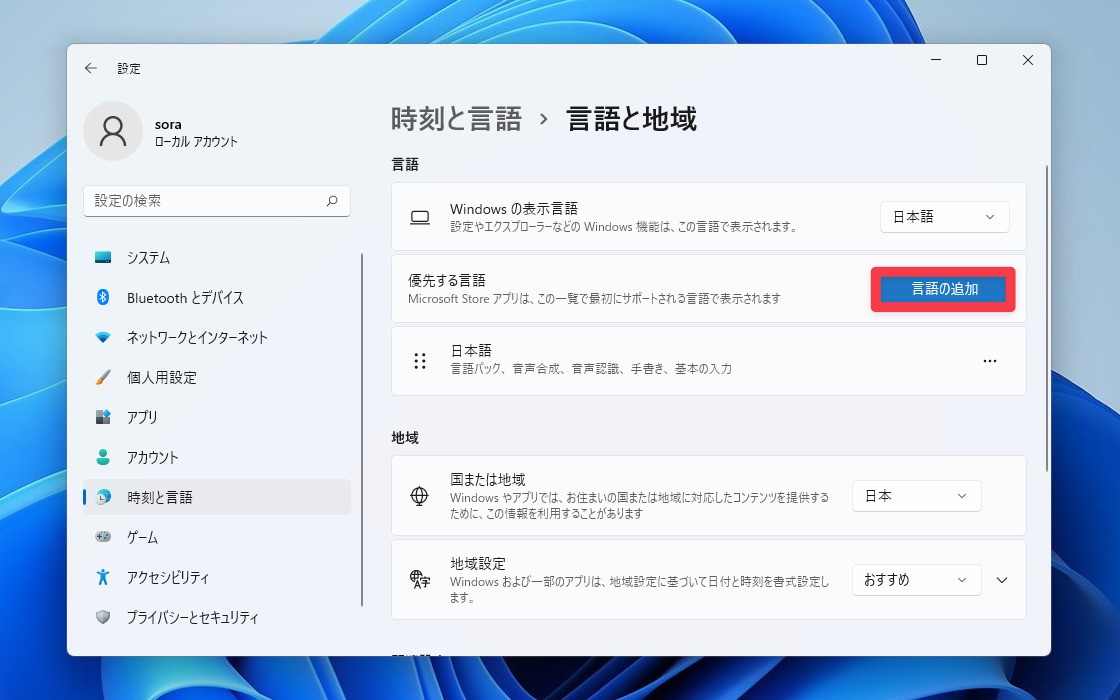Click the 言語 section heading
This screenshot has height=700, width=1120.
click(x=405, y=164)
